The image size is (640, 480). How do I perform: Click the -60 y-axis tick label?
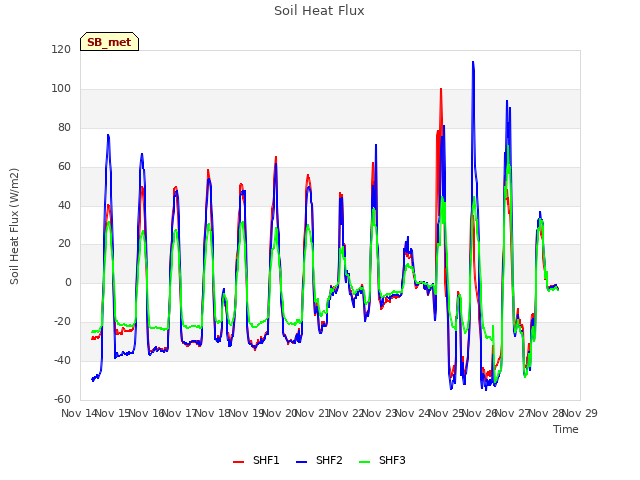(62, 399)
